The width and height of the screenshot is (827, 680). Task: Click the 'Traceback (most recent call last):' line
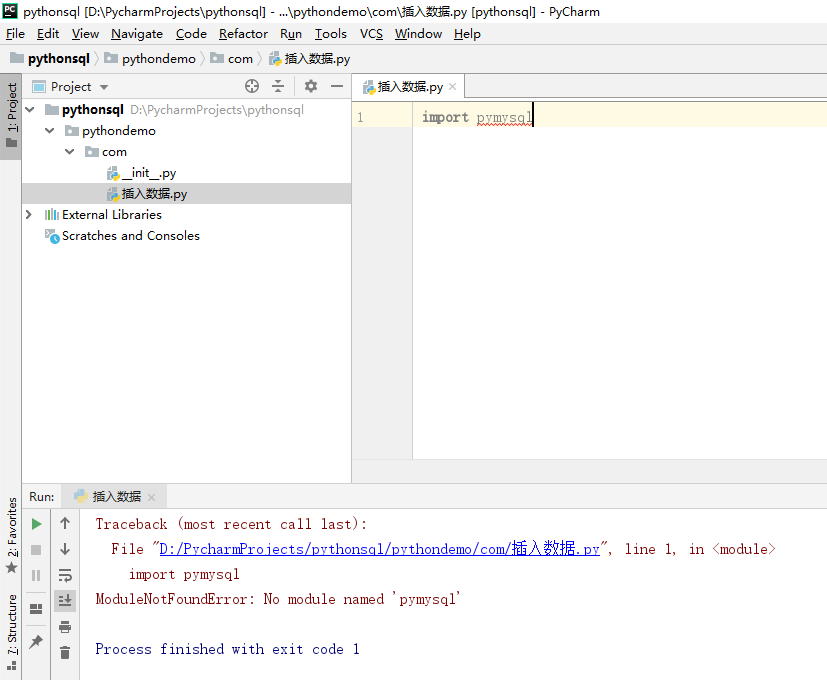(231, 524)
